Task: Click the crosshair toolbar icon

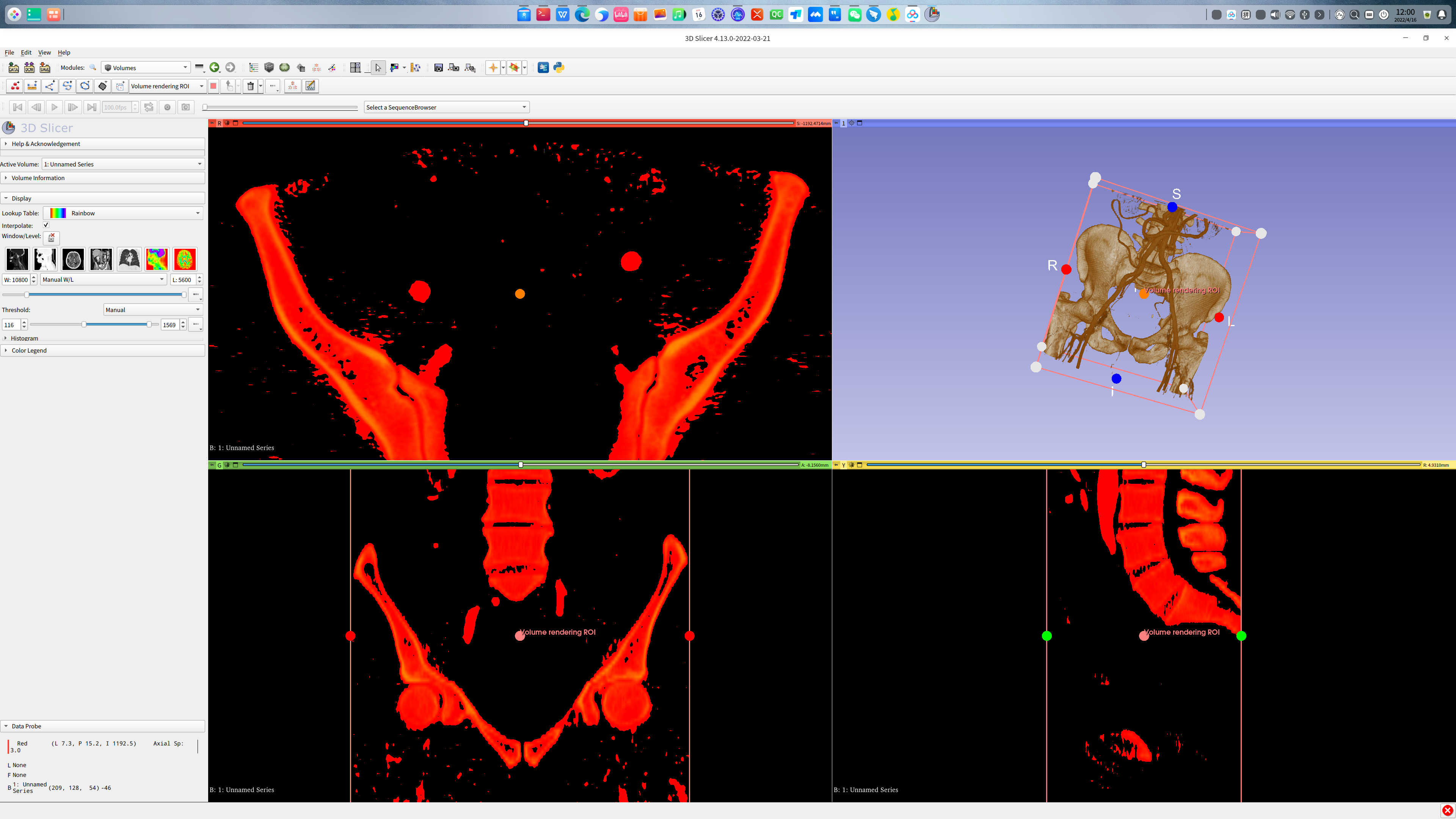Action: (493, 67)
